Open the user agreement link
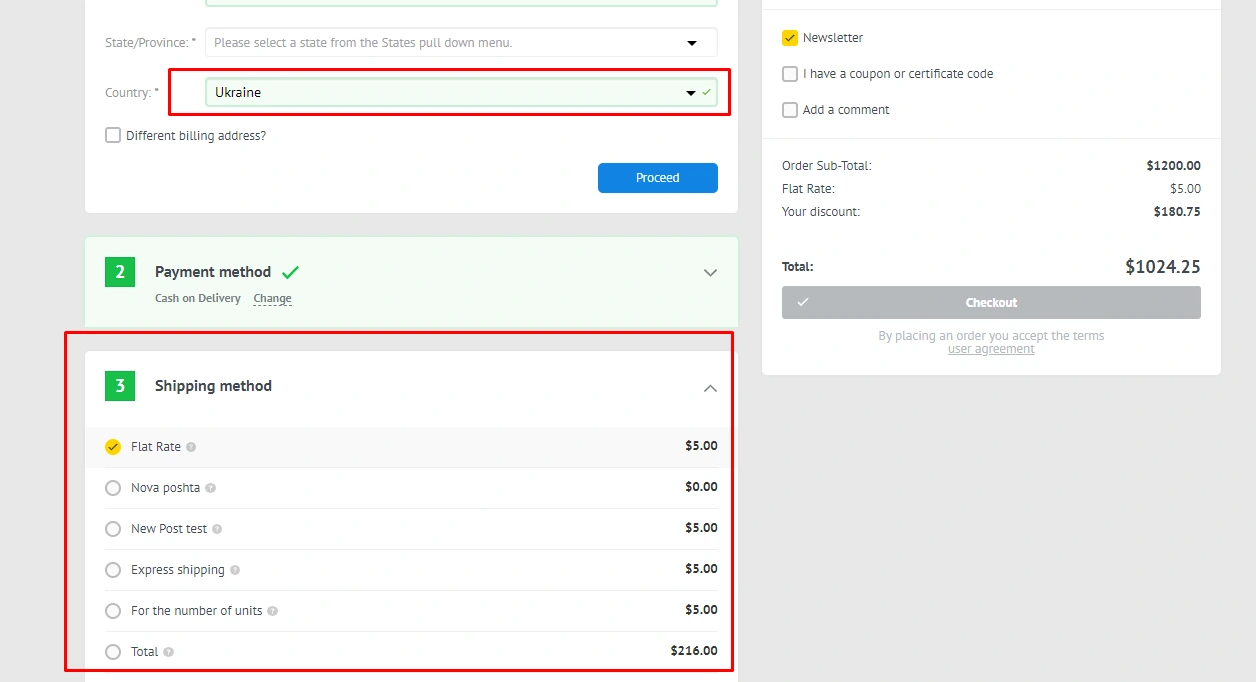The width and height of the screenshot is (1256, 682). 991,349
